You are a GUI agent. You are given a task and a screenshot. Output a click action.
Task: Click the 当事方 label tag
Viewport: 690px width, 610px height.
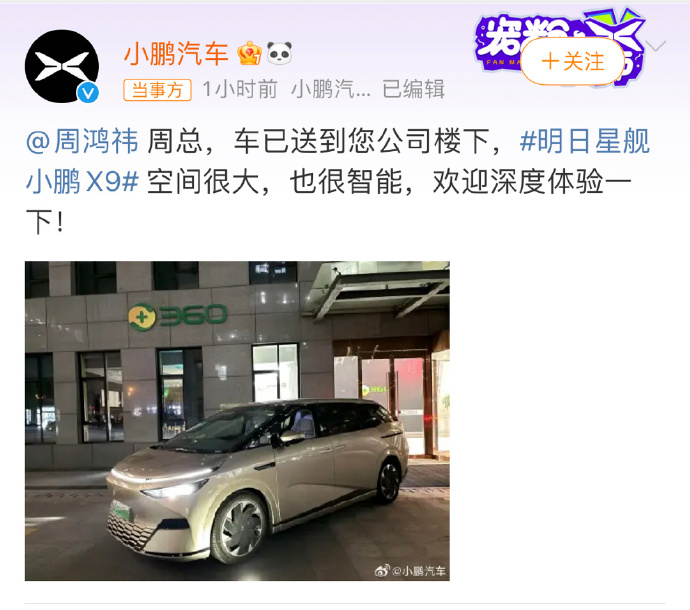coord(157,90)
